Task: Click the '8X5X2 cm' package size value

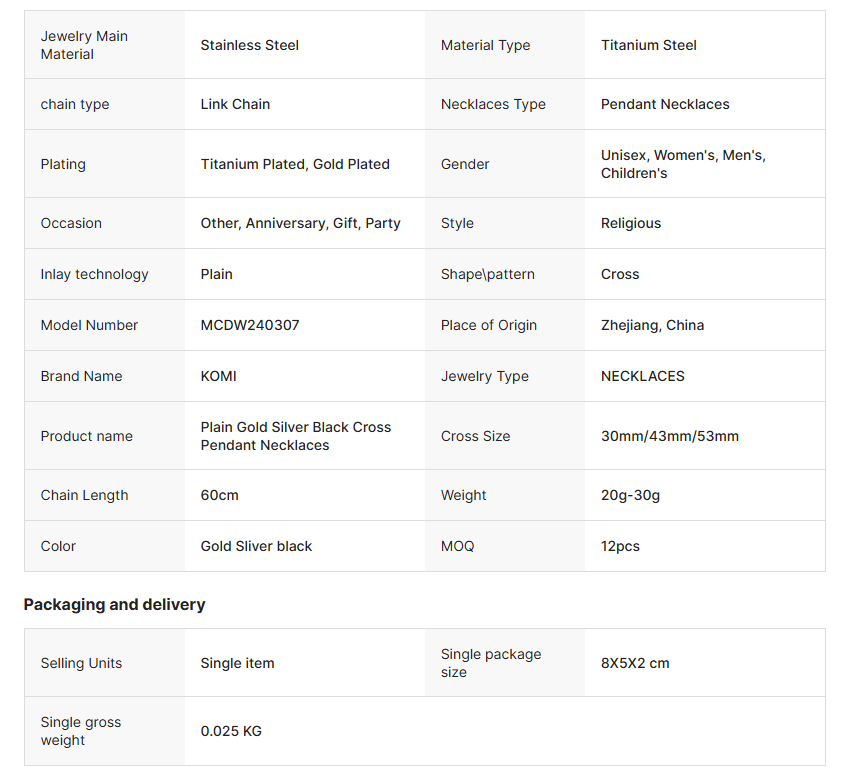Action: 635,663
